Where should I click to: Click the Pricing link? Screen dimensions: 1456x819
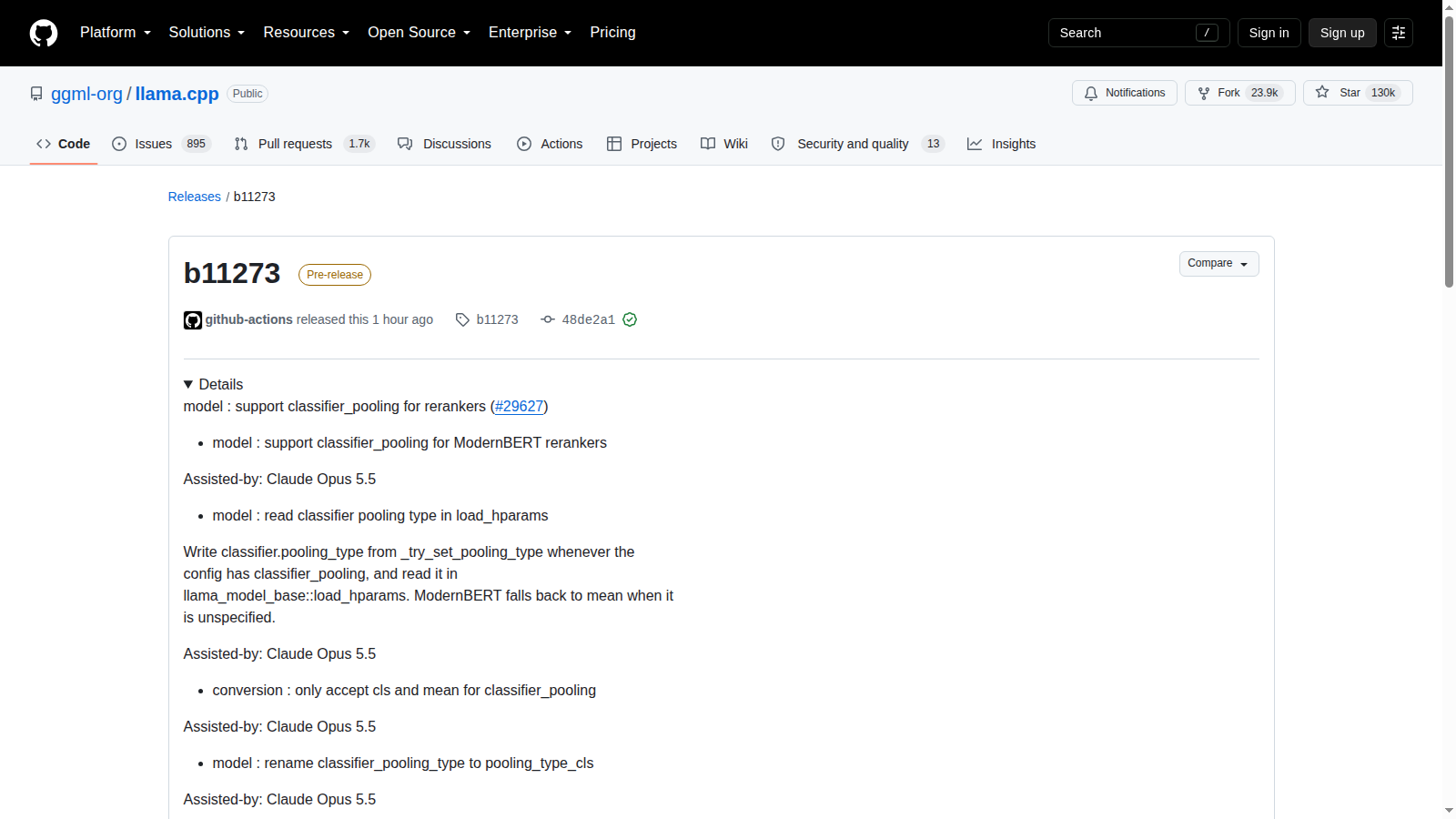tap(612, 33)
